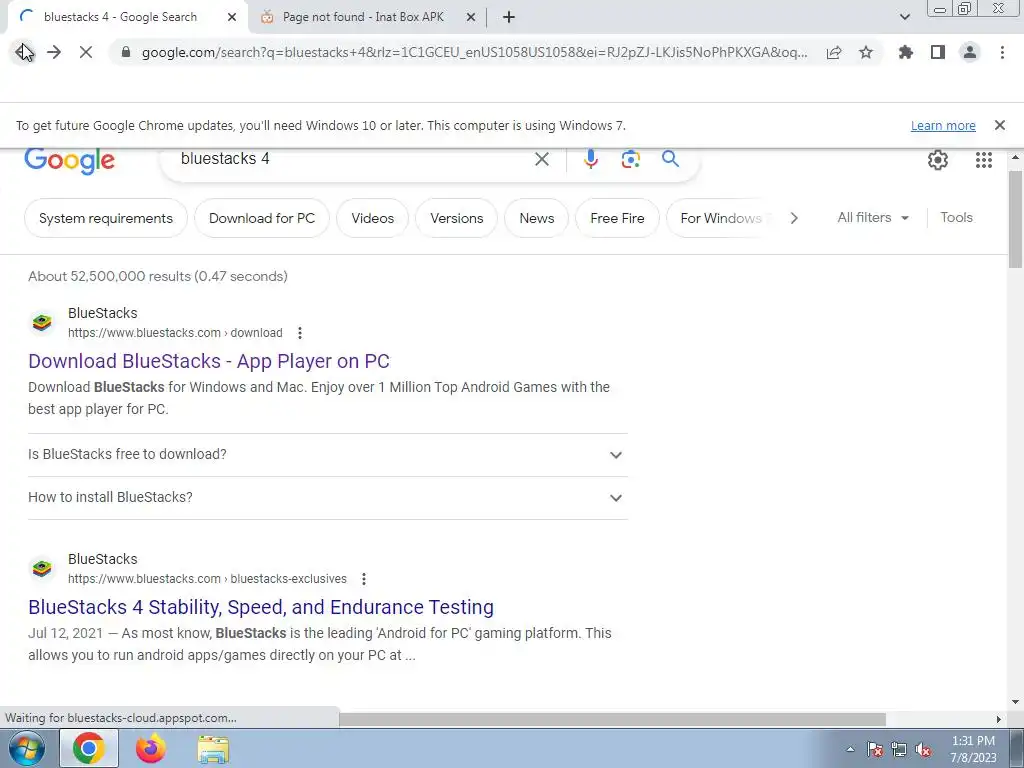Select the 'System requirements' chip

click(x=106, y=218)
